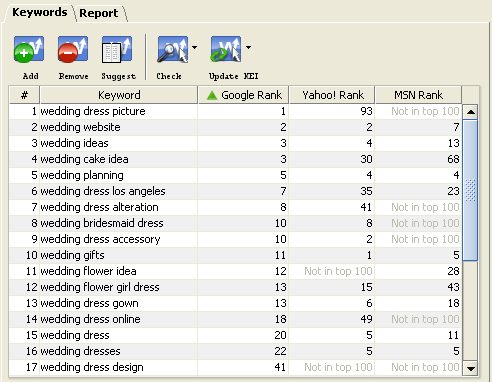Viewport: 492px width, 382px height.
Task: Select the 'wedding ideas' keyword
Action: tap(74, 143)
